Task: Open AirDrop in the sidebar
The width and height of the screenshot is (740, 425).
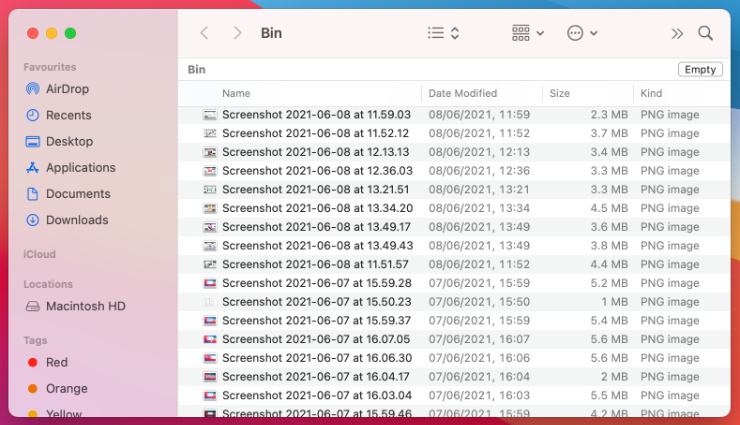Action: 57,89
